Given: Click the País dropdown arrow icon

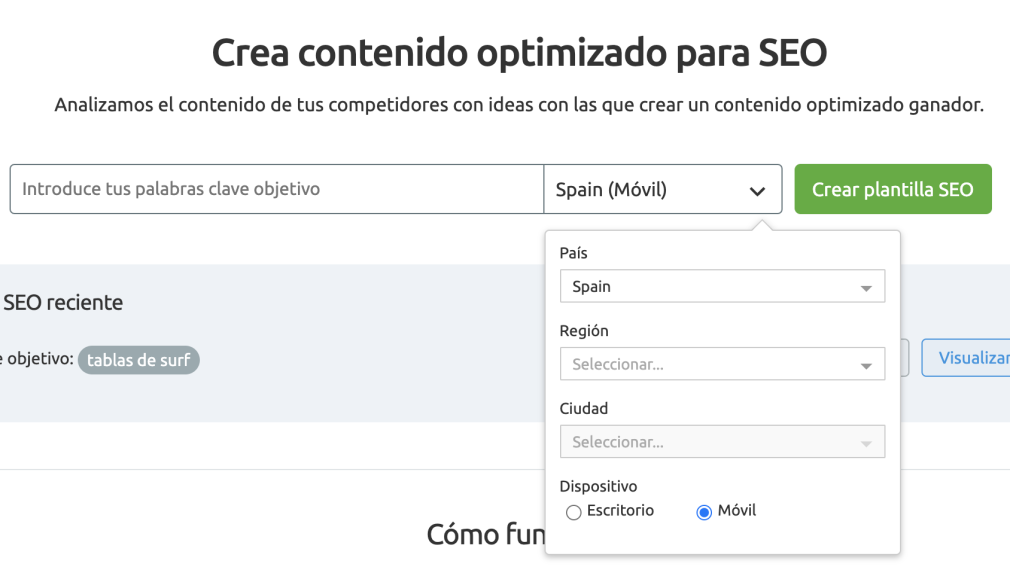Looking at the screenshot, I should tap(866, 288).
